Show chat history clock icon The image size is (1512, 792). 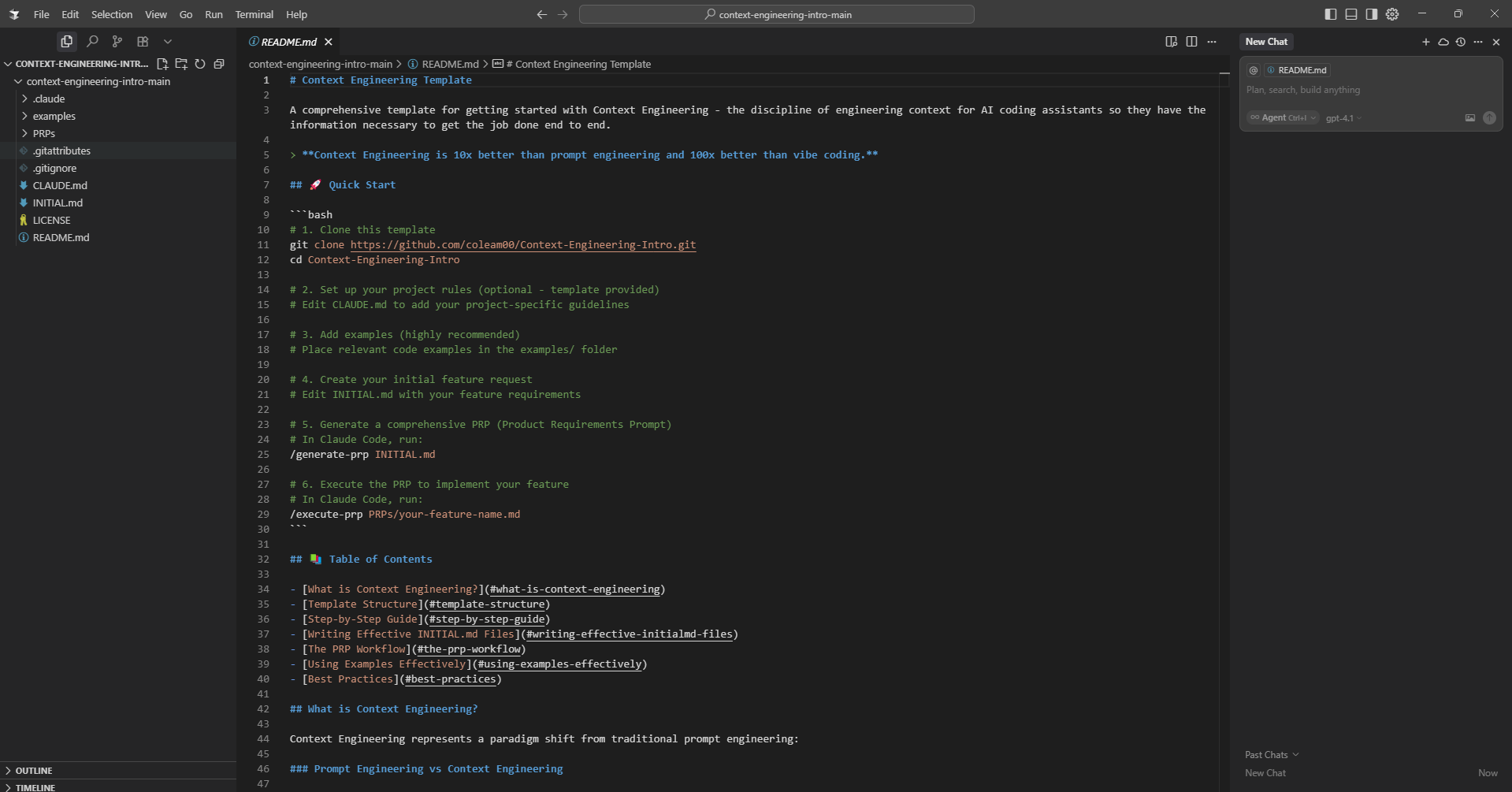pyautogui.click(x=1461, y=42)
